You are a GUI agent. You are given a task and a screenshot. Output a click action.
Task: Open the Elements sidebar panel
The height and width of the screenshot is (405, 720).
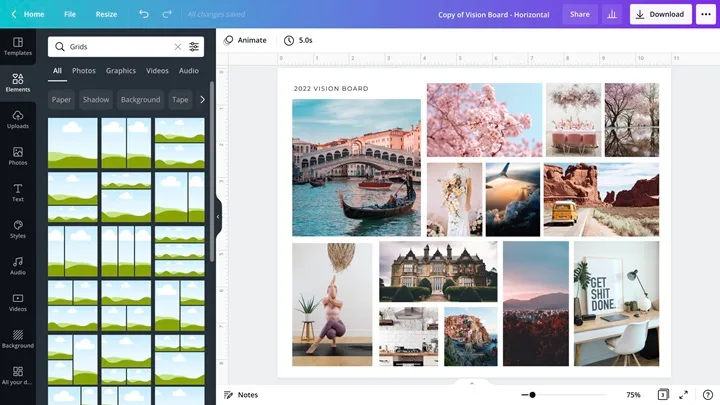coord(18,83)
